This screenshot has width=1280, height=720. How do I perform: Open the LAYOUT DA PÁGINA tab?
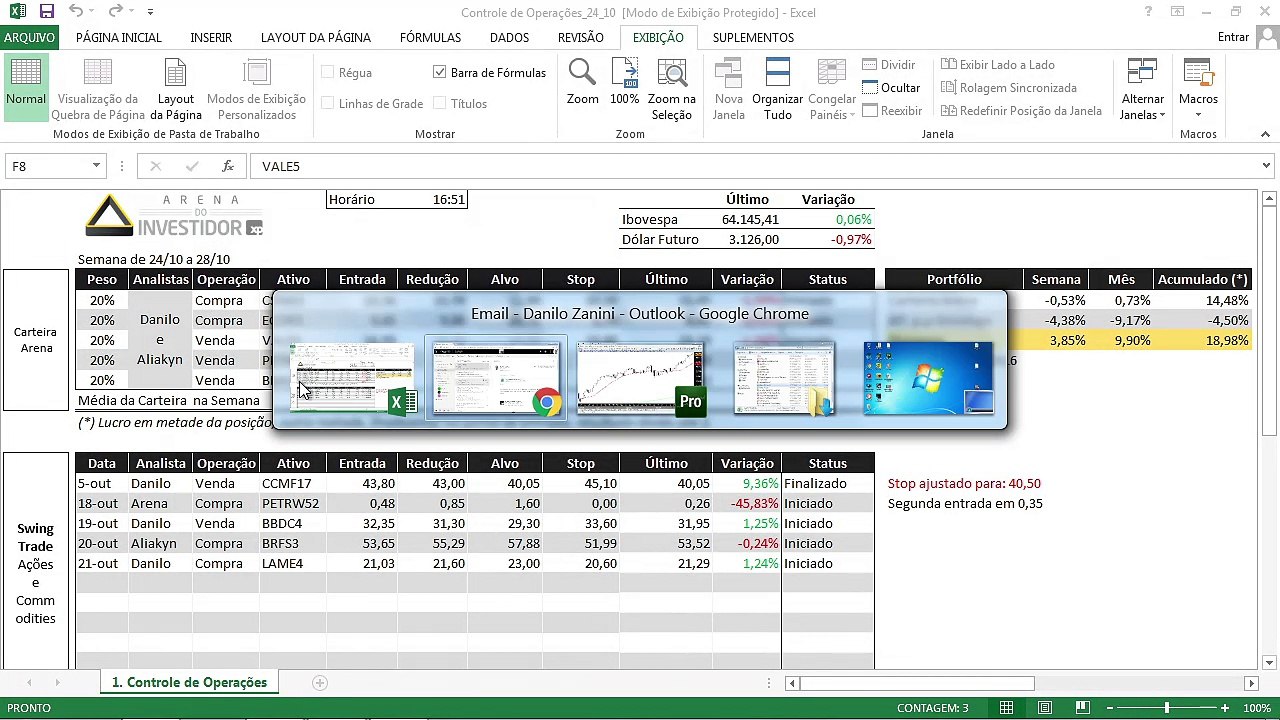tap(316, 37)
